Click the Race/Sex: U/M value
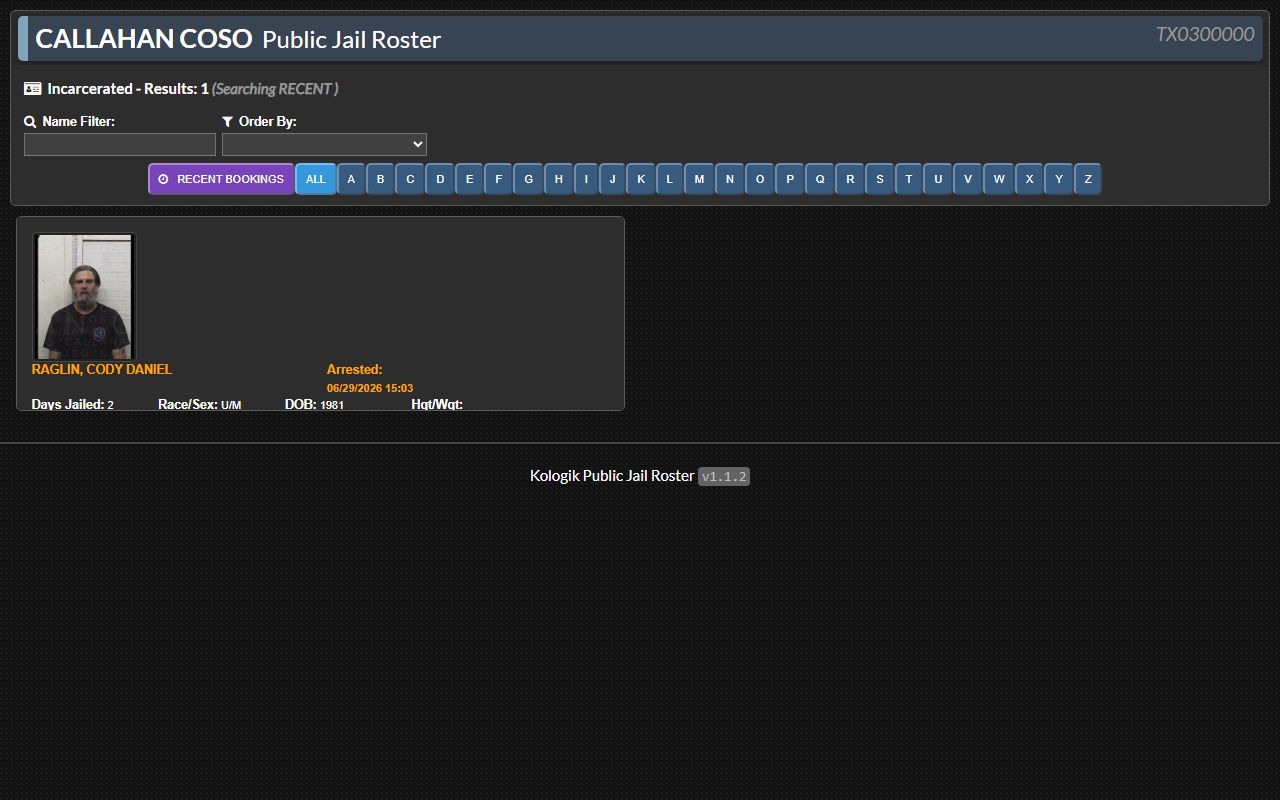Screen dimensions: 1280x800 click(x=200, y=404)
